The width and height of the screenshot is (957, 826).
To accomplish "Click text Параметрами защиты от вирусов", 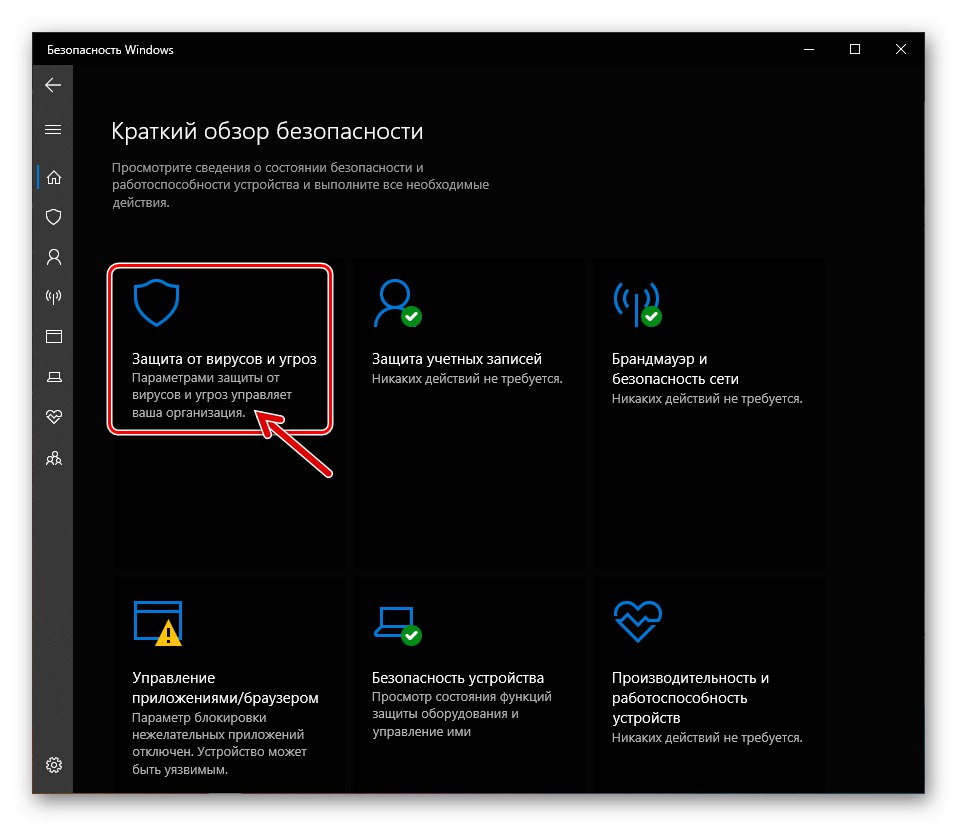I will (x=212, y=395).
